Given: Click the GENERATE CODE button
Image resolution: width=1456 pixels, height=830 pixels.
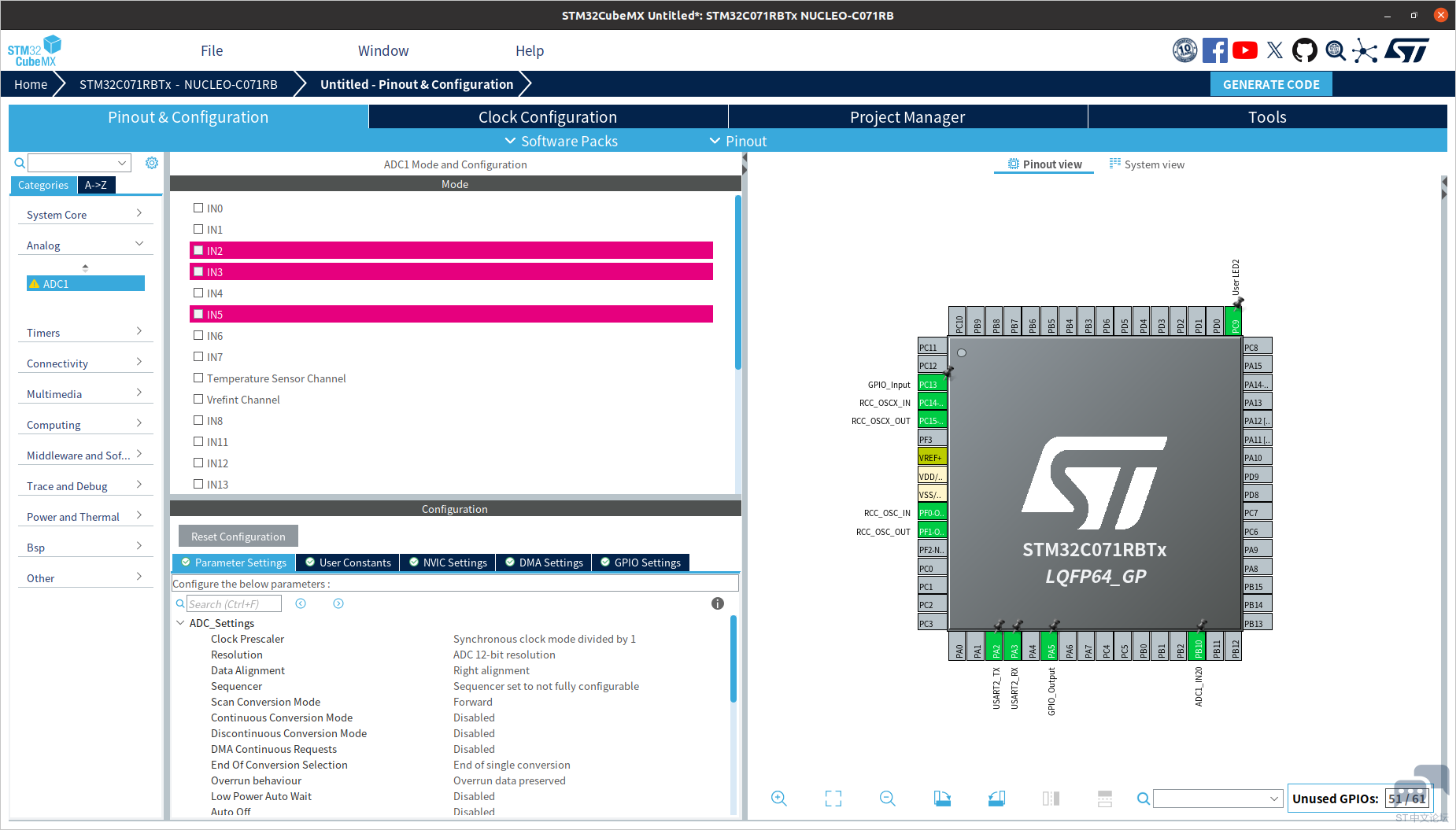Looking at the screenshot, I should point(1271,84).
